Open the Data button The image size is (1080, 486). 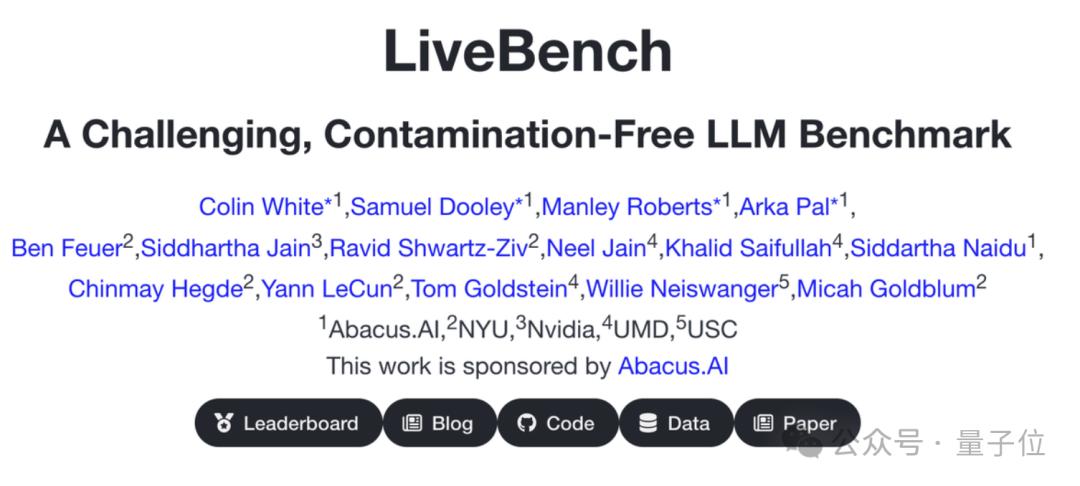(676, 423)
